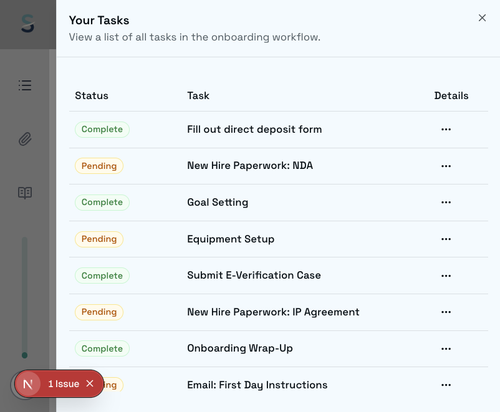Expand details for New Hire Paperwork: IP Agreement

pyautogui.click(x=446, y=312)
